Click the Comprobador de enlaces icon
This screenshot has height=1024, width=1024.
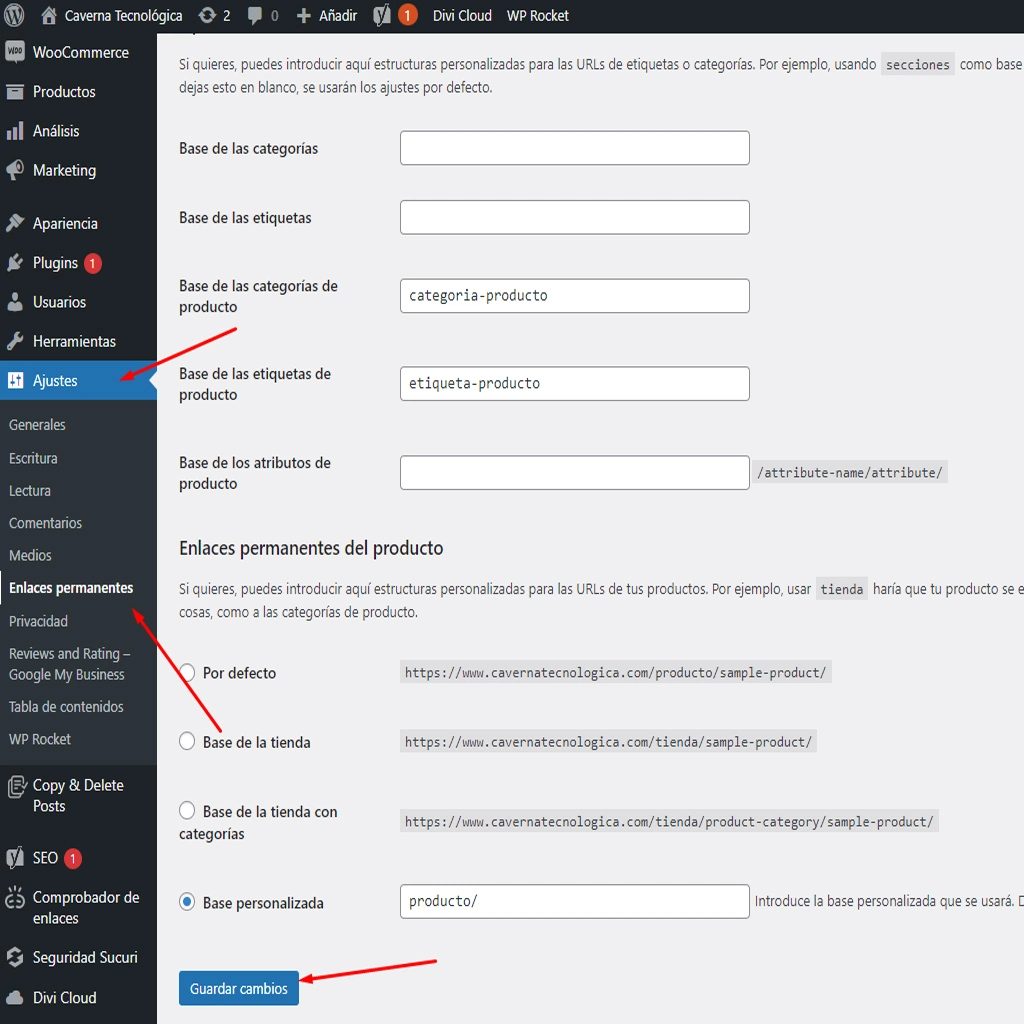15,899
